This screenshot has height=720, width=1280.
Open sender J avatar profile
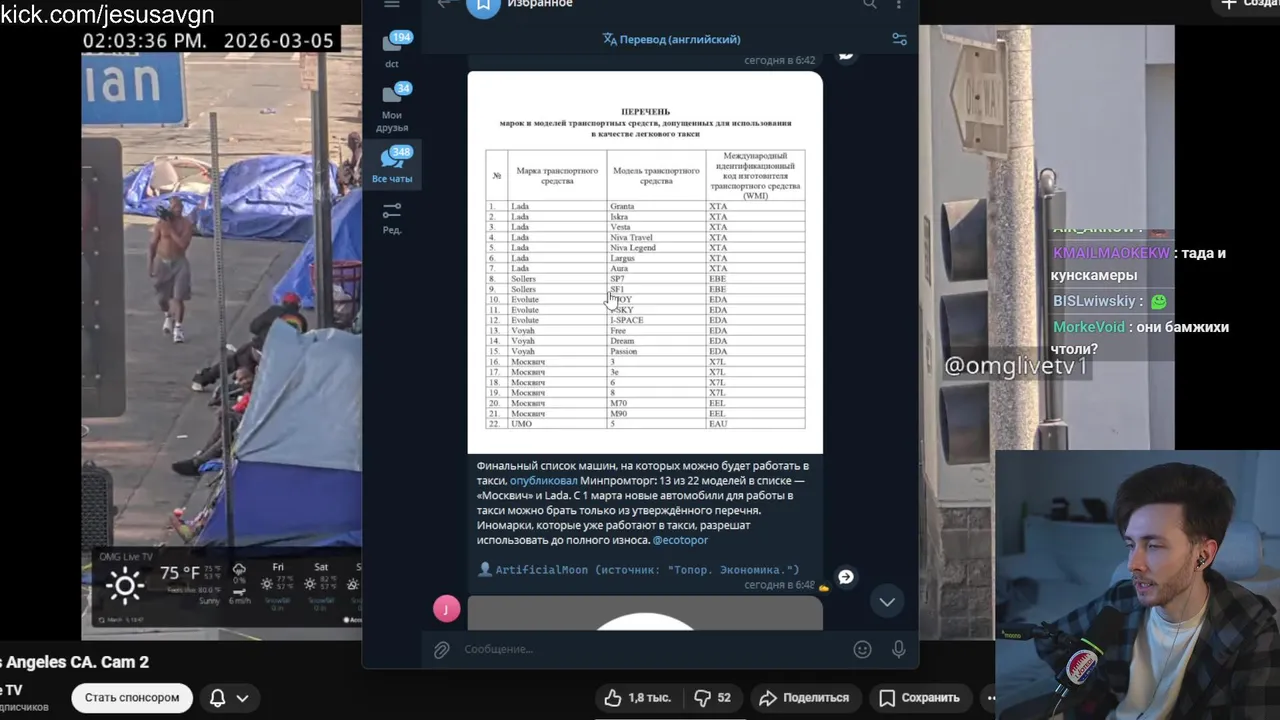coord(447,608)
